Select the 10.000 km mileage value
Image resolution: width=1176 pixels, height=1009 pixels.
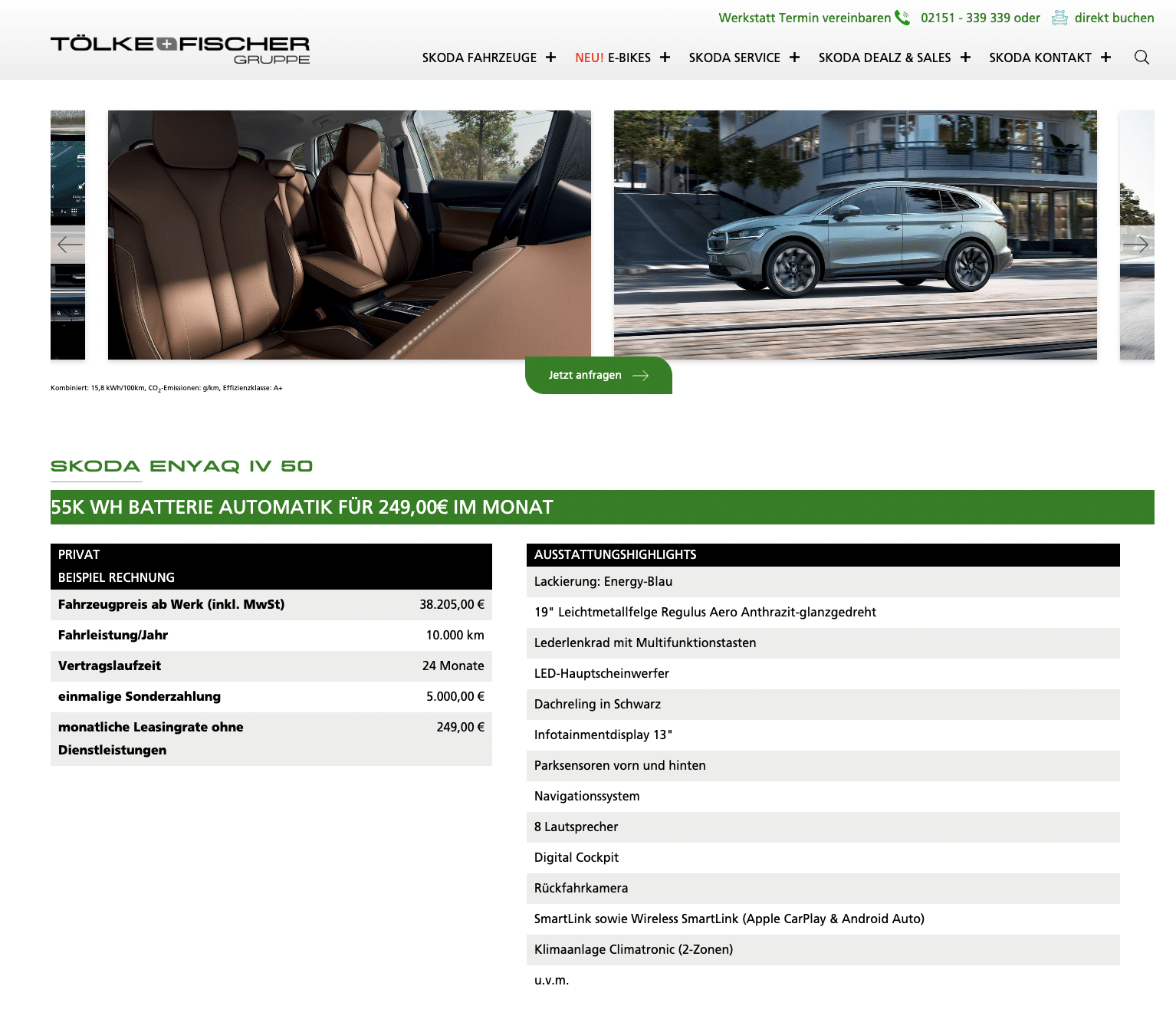pyautogui.click(x=455, y=635)
